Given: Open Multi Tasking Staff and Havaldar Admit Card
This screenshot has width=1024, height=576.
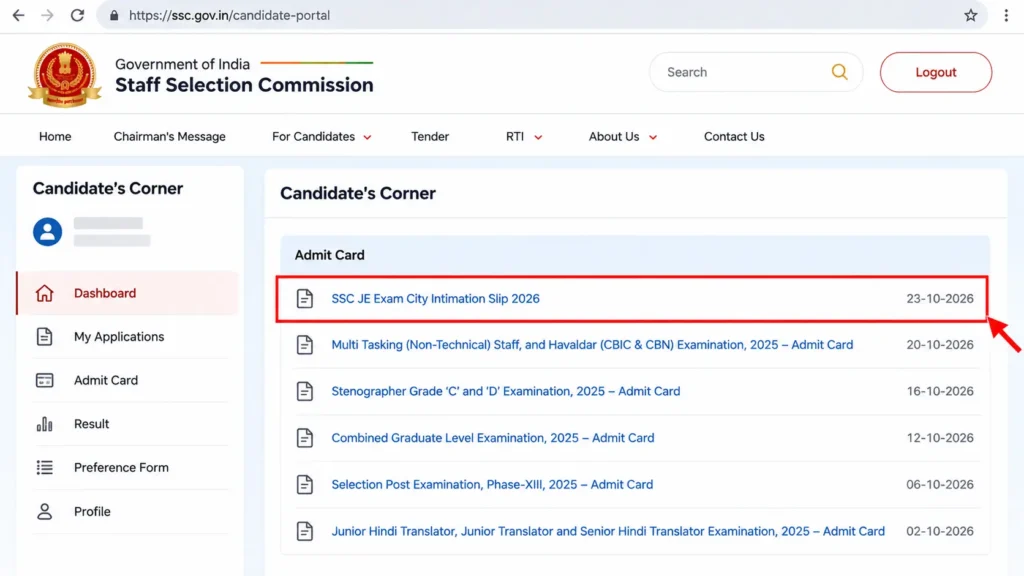Looking at the screenshot, I should click(x=592, y=345).
